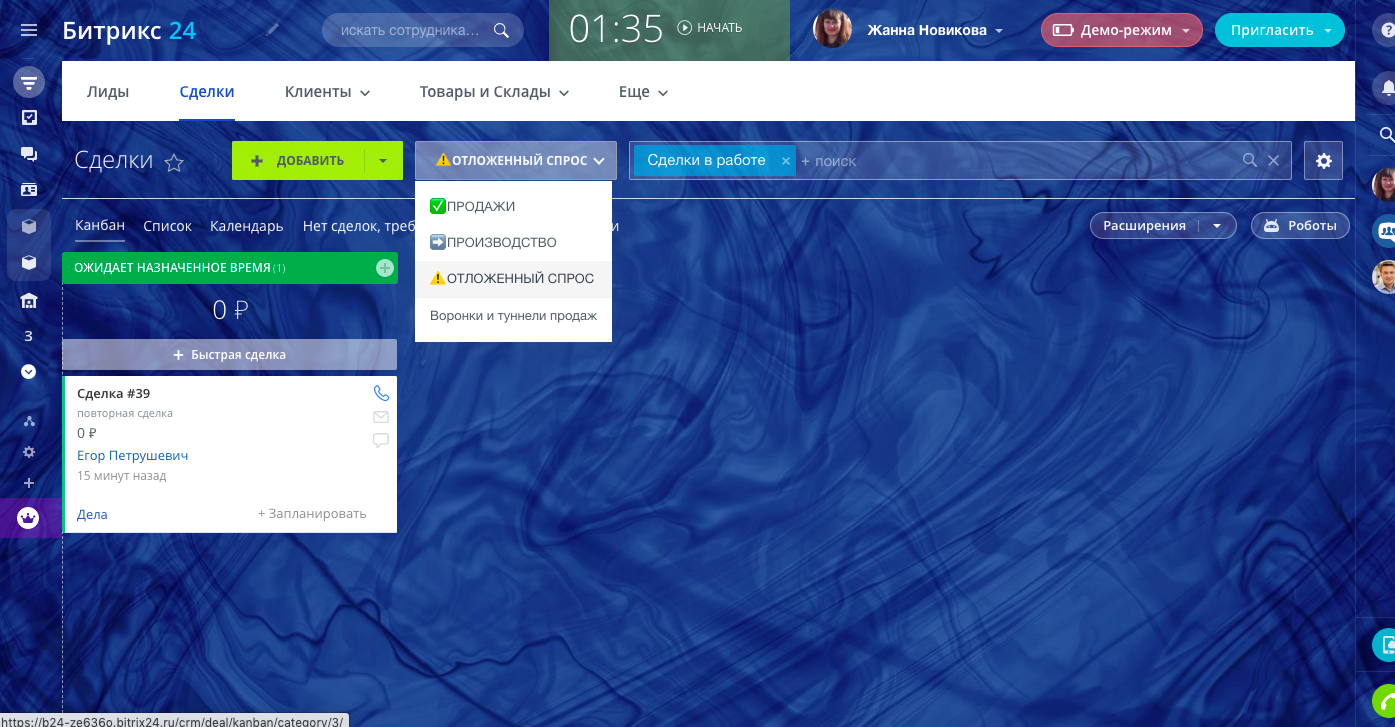Start the timer with НАЧАТЬ
Viewport: 1395px width, 727px height.
pyautogui.click(x=710, y=28)
